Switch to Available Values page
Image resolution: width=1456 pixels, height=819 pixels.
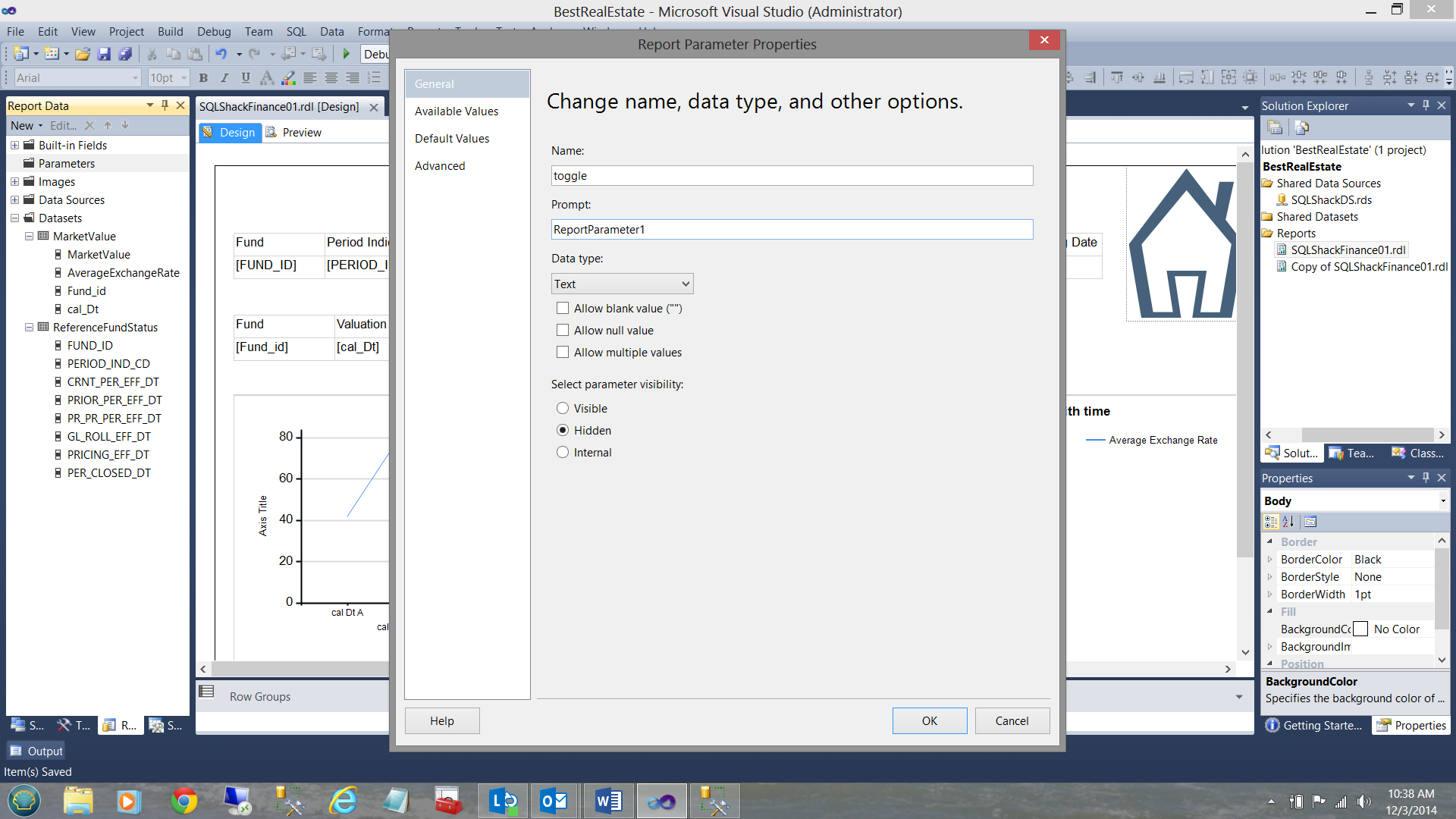click(x=457, y=111)
